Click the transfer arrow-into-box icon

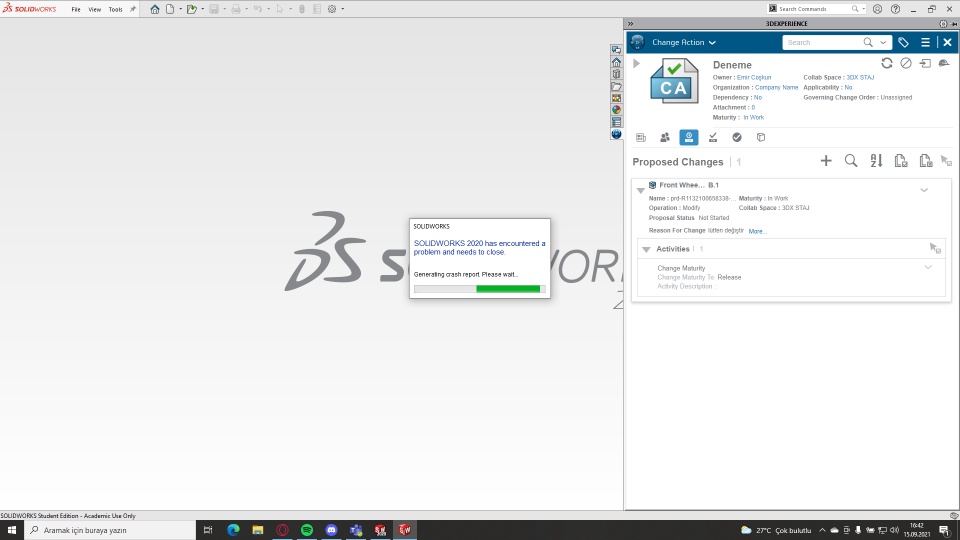coord(925,63)
